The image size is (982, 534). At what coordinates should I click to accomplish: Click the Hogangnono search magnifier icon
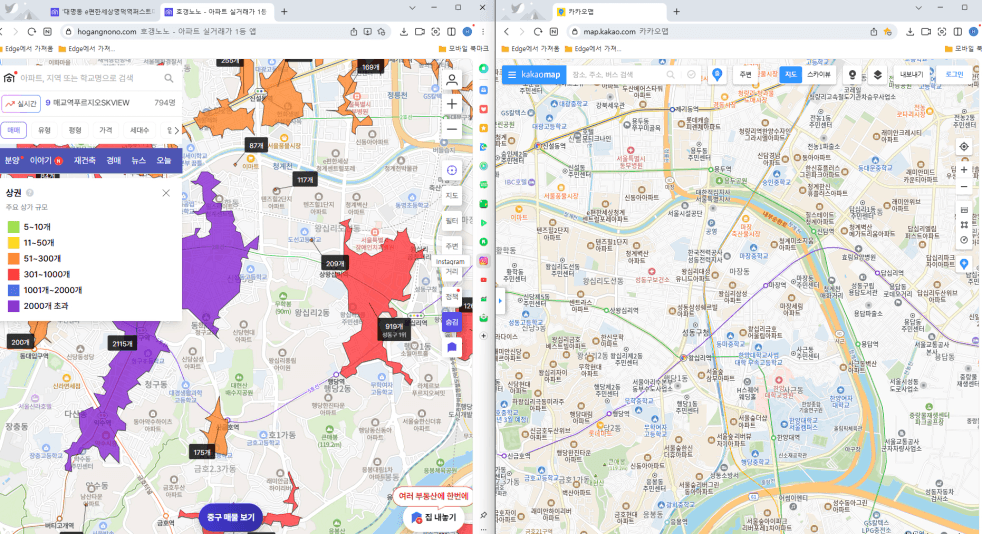[169, 77]
